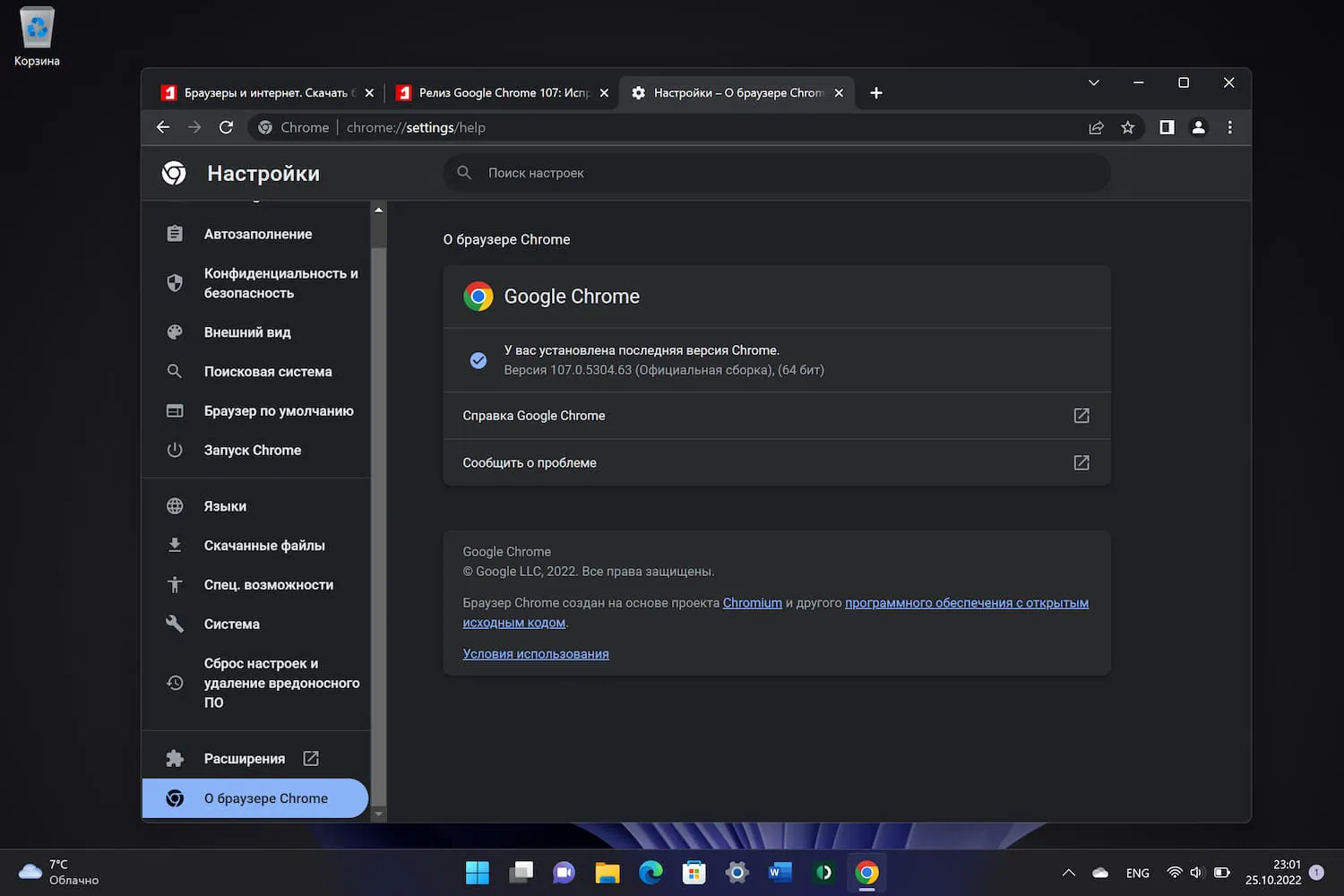1344x896 pixels.
Task: Go back using the browser back arrow
Action: click(163, 127)
